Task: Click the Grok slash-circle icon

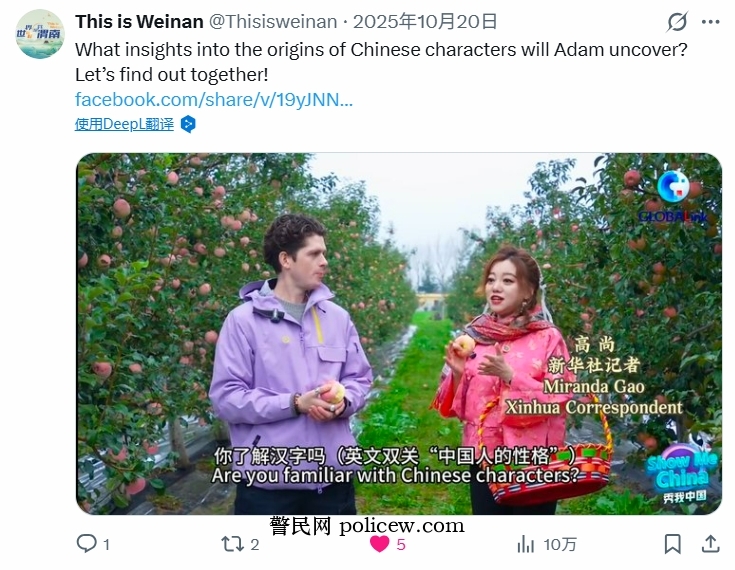Action: point(677,22)
